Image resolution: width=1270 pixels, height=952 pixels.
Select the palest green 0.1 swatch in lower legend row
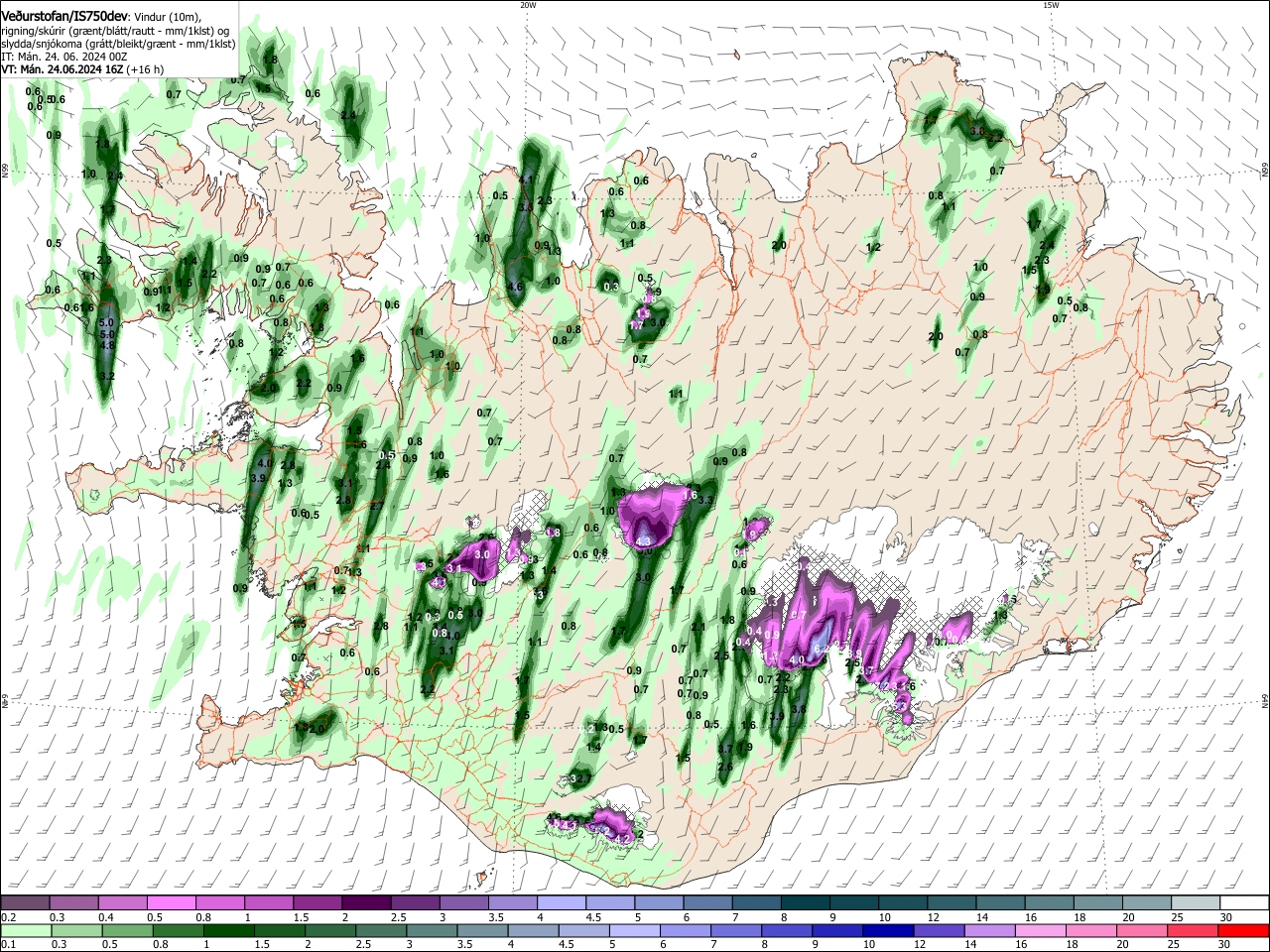coord(25,930)
